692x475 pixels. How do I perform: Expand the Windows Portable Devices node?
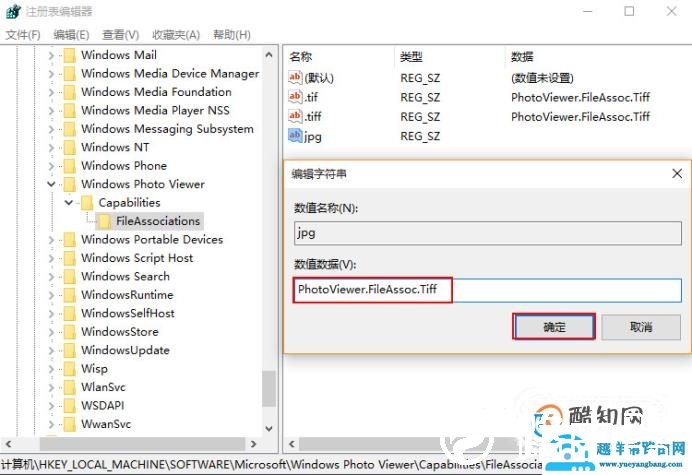coord(51,240)
